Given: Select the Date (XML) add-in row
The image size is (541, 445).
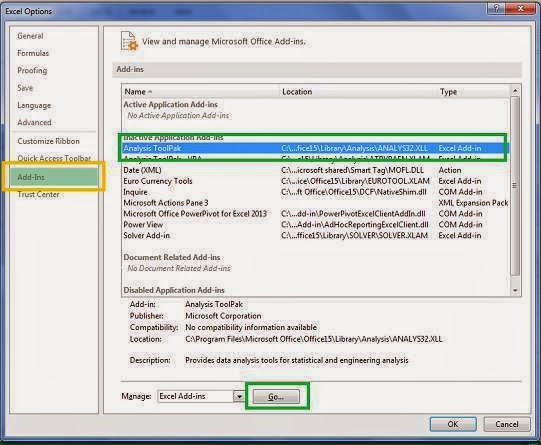Looking at the screenshot, I should (x=316, y=170).
